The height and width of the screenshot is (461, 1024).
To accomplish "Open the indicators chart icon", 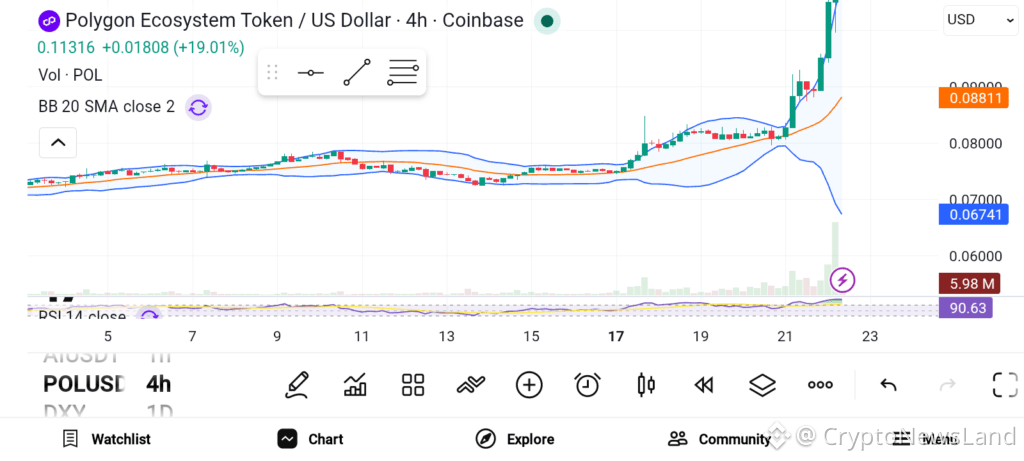I will (355, 385).
